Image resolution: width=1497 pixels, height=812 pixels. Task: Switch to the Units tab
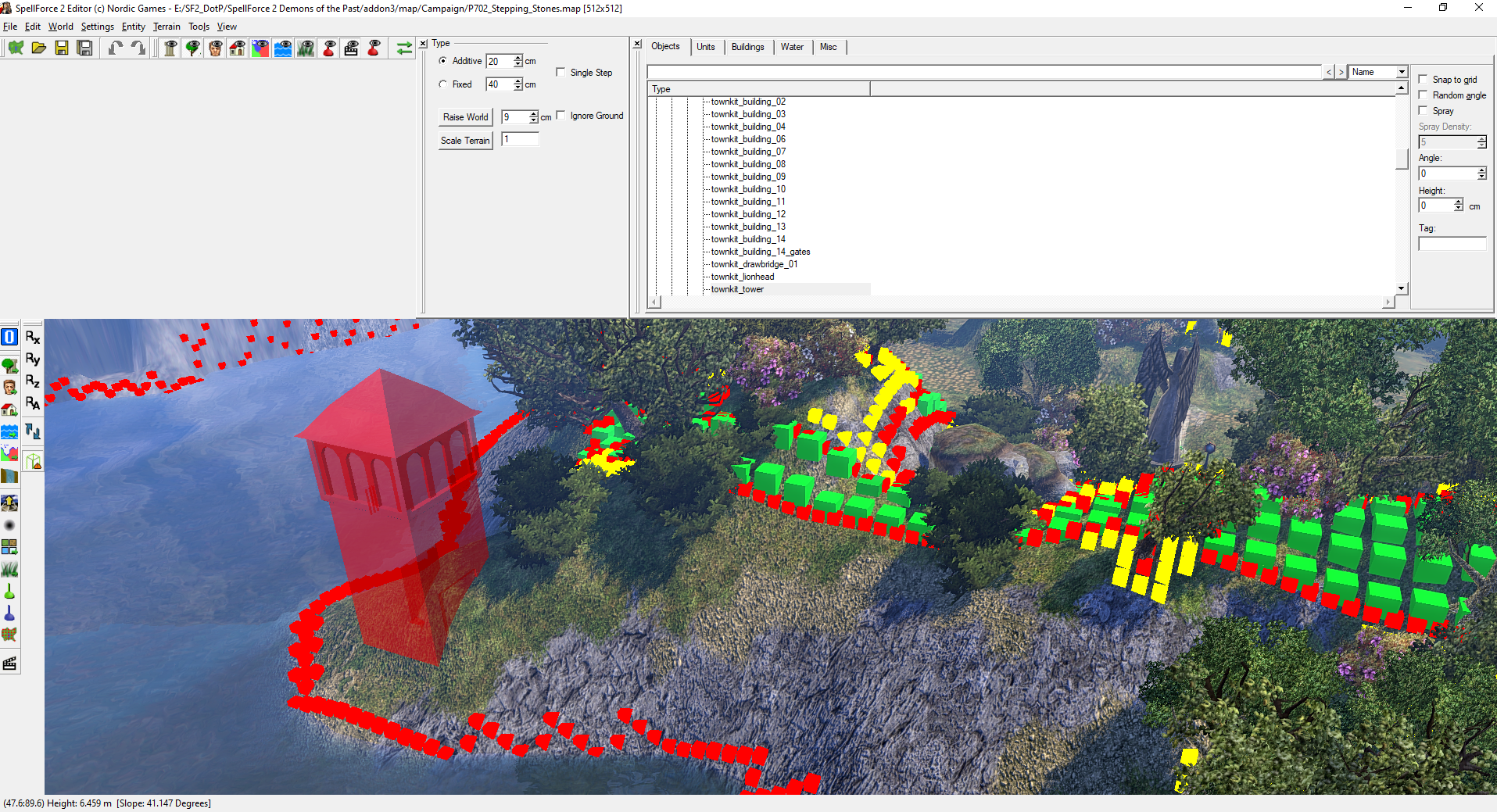tap(706, 47)
